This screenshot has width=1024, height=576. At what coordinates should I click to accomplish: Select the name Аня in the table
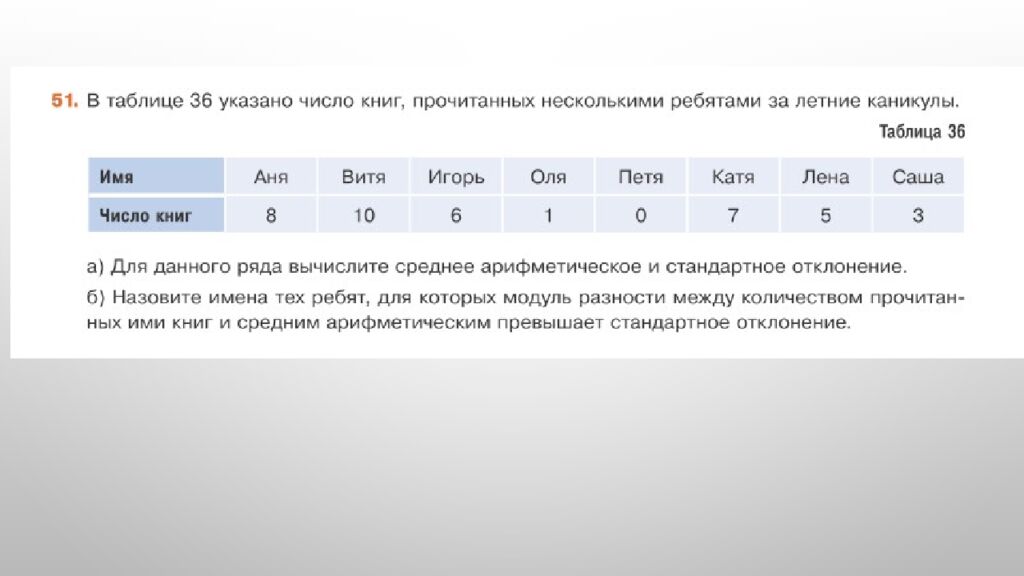tap(271, 175)
